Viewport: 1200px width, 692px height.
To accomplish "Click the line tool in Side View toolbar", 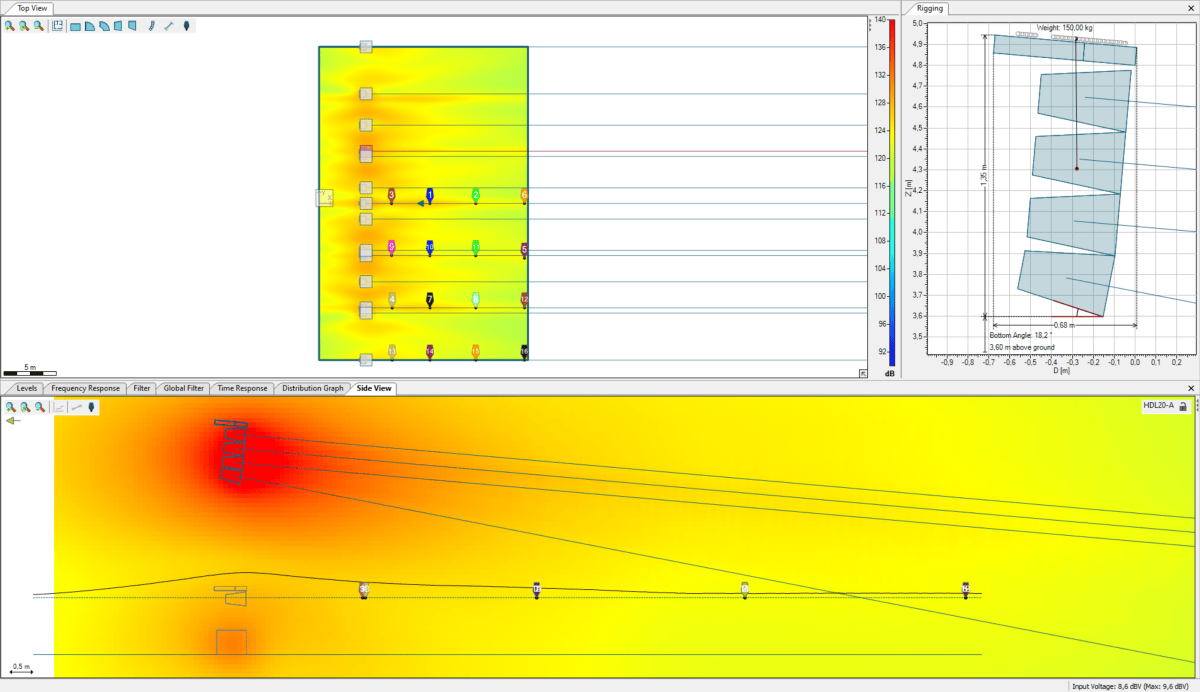I will pos(76,407).
